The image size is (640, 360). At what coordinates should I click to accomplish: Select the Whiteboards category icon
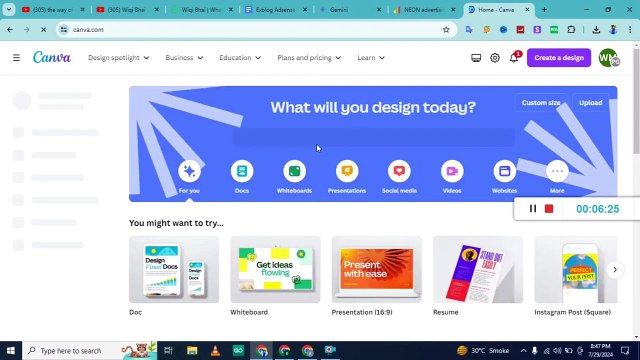pos(294,171)
